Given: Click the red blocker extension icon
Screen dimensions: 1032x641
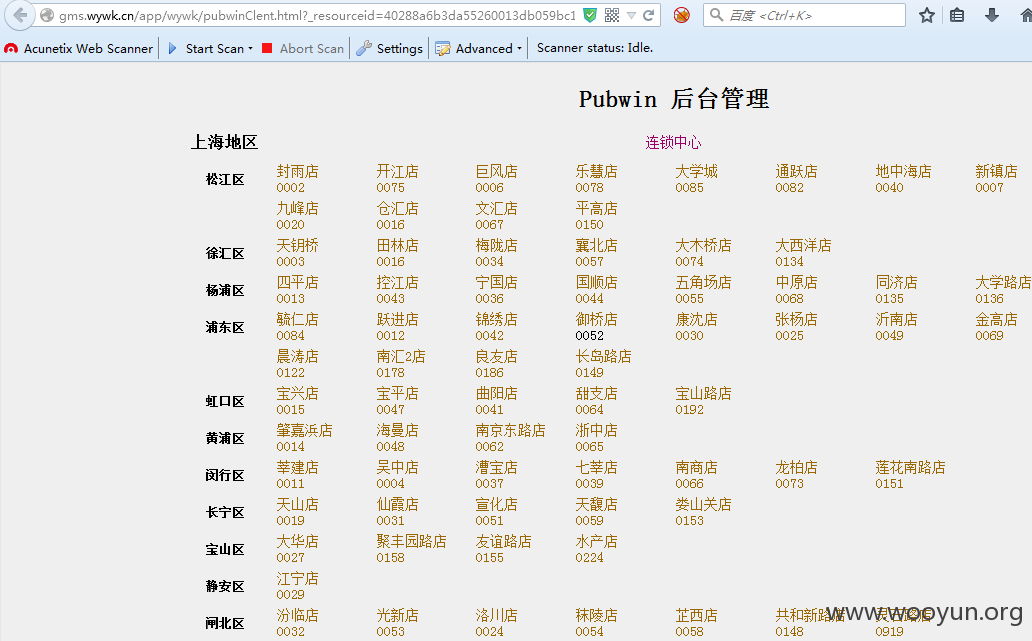Looking at the screenshot, I should (682, 15).
